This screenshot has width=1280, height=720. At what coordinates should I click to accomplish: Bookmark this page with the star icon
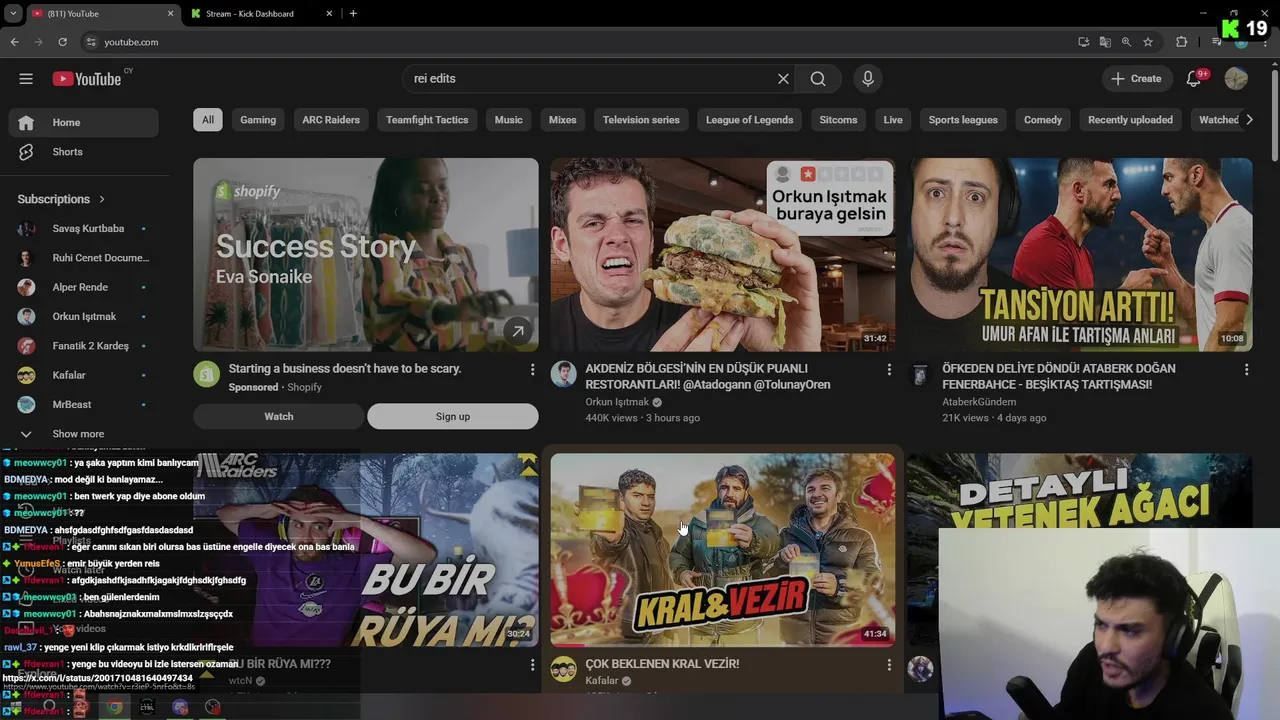[1148, 42]
